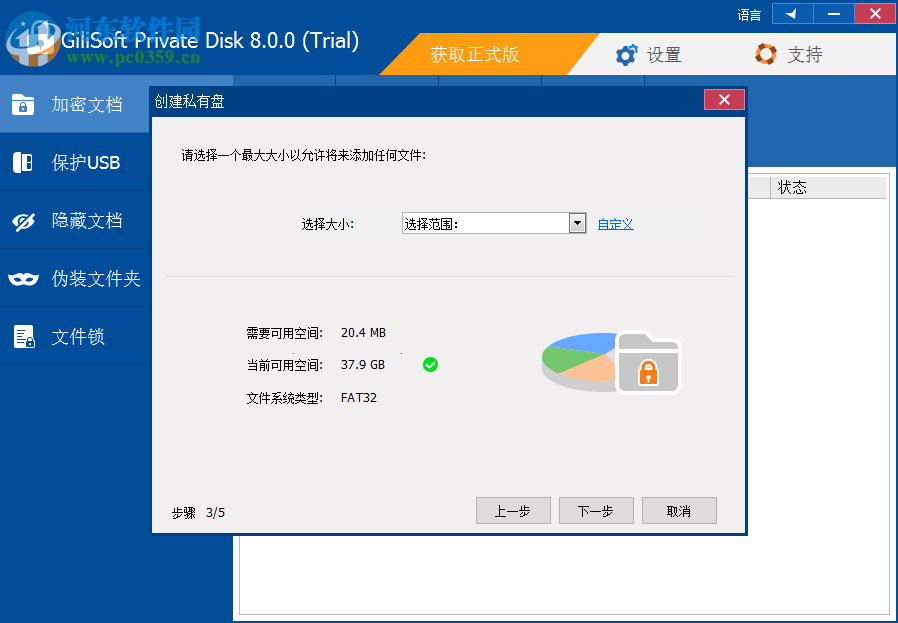Click the 取消 cancel button

679,510
